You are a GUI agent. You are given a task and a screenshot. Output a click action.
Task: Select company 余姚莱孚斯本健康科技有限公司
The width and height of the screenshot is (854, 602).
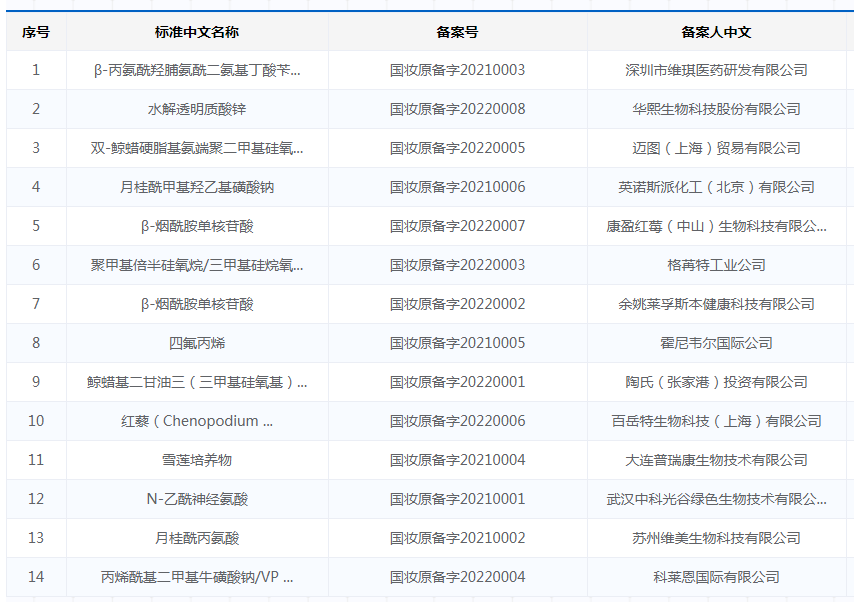point(716,304)
